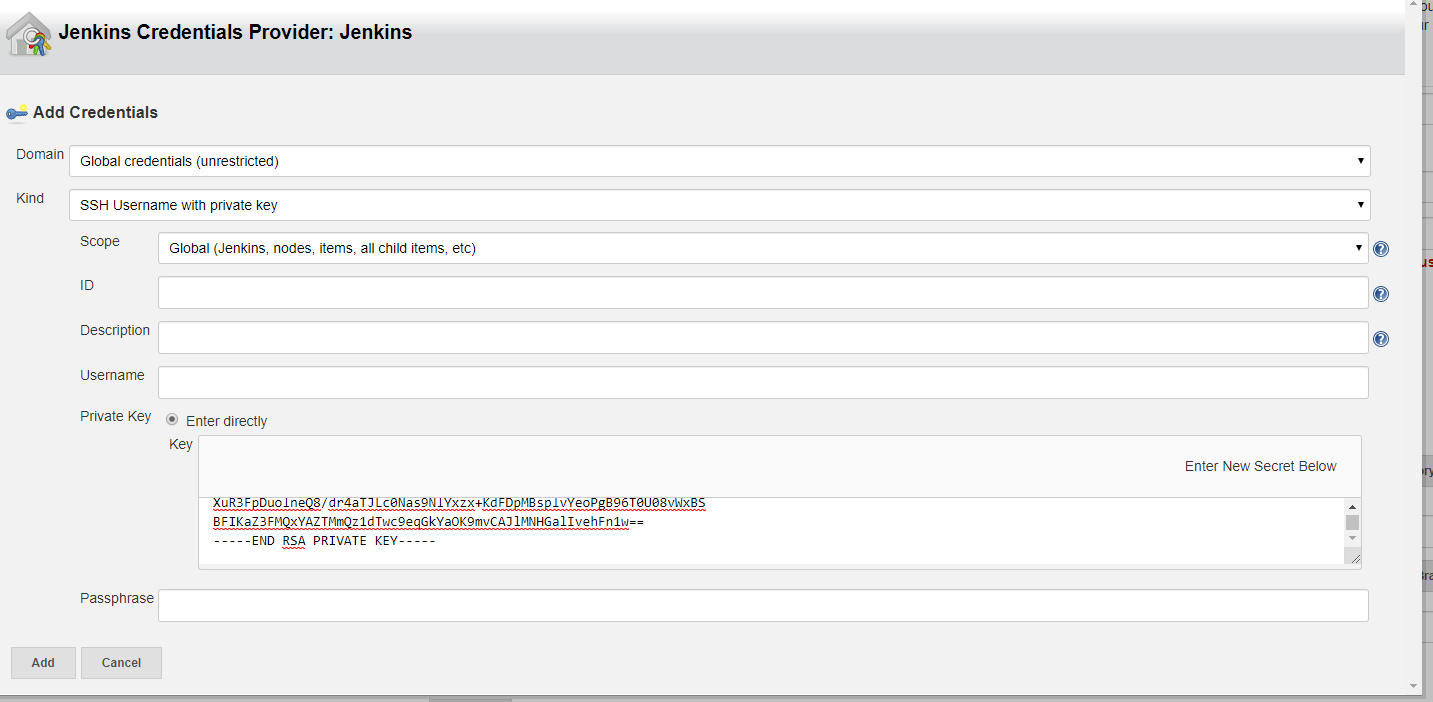Screen dimensions: 1433x702
Task: Click the down arrow of the Key textarea scrollbar
Action: pyautogui.click(x=1352, y=539)
